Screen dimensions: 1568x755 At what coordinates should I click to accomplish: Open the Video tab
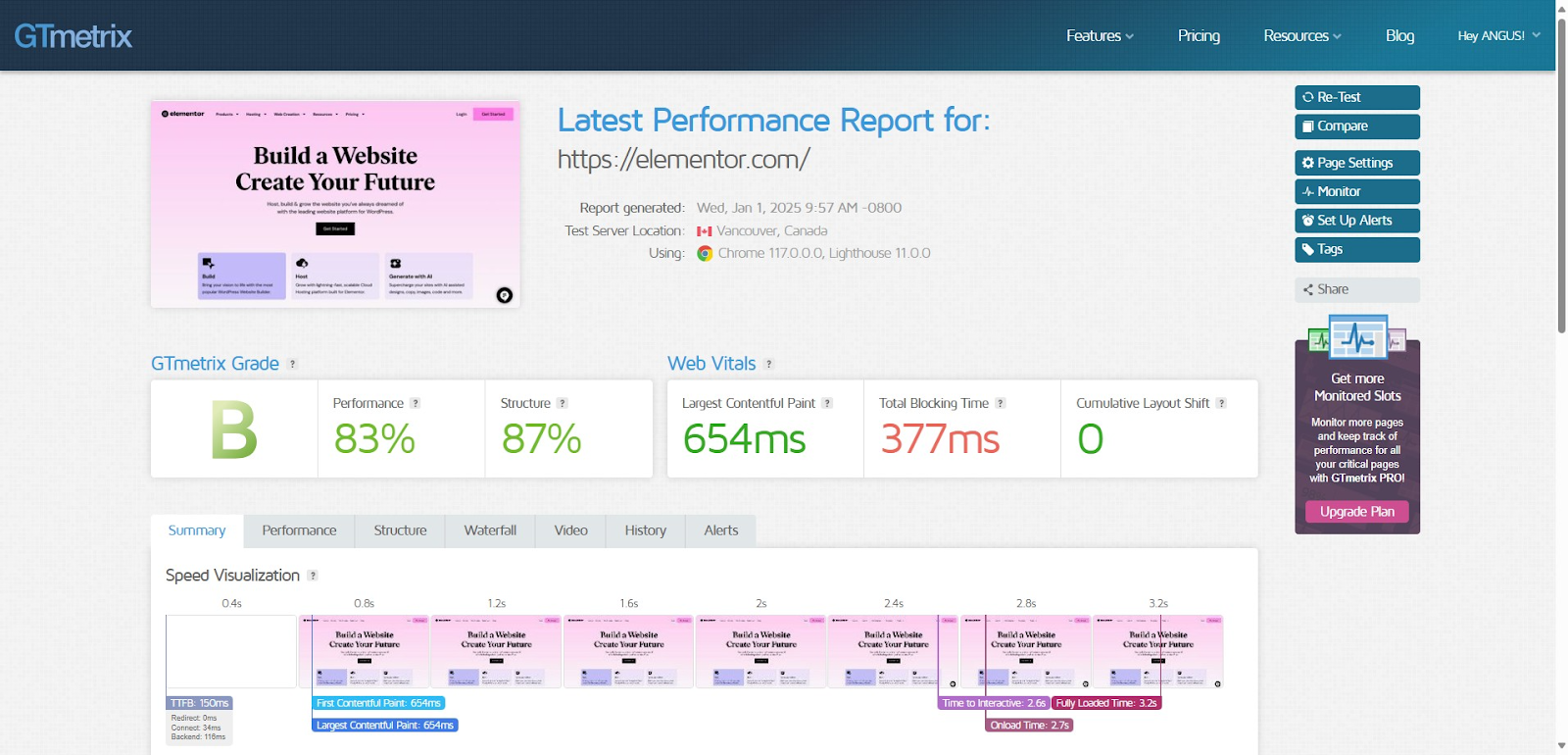(x=570, y=530)
